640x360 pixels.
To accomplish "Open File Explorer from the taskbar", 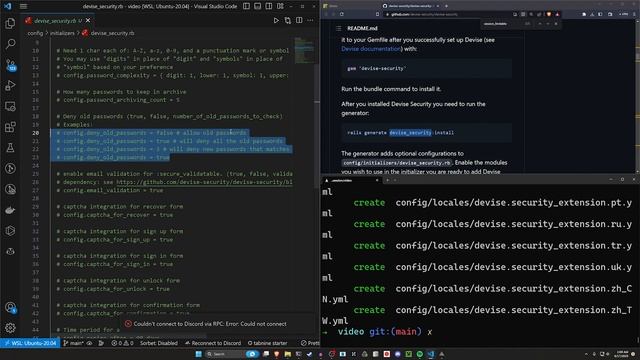I will (x=288, y=354).
